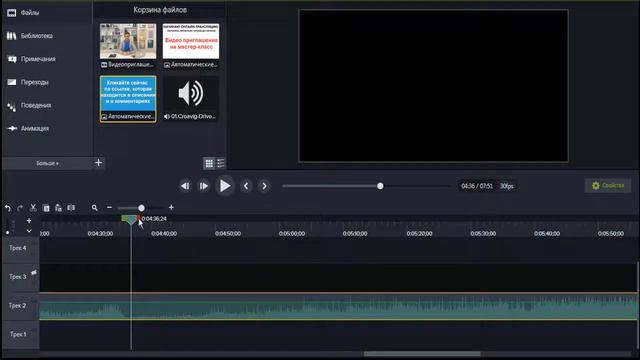Toggle the Трек 3 lock icon
640x360 pixels.
(x=34, y=272)
